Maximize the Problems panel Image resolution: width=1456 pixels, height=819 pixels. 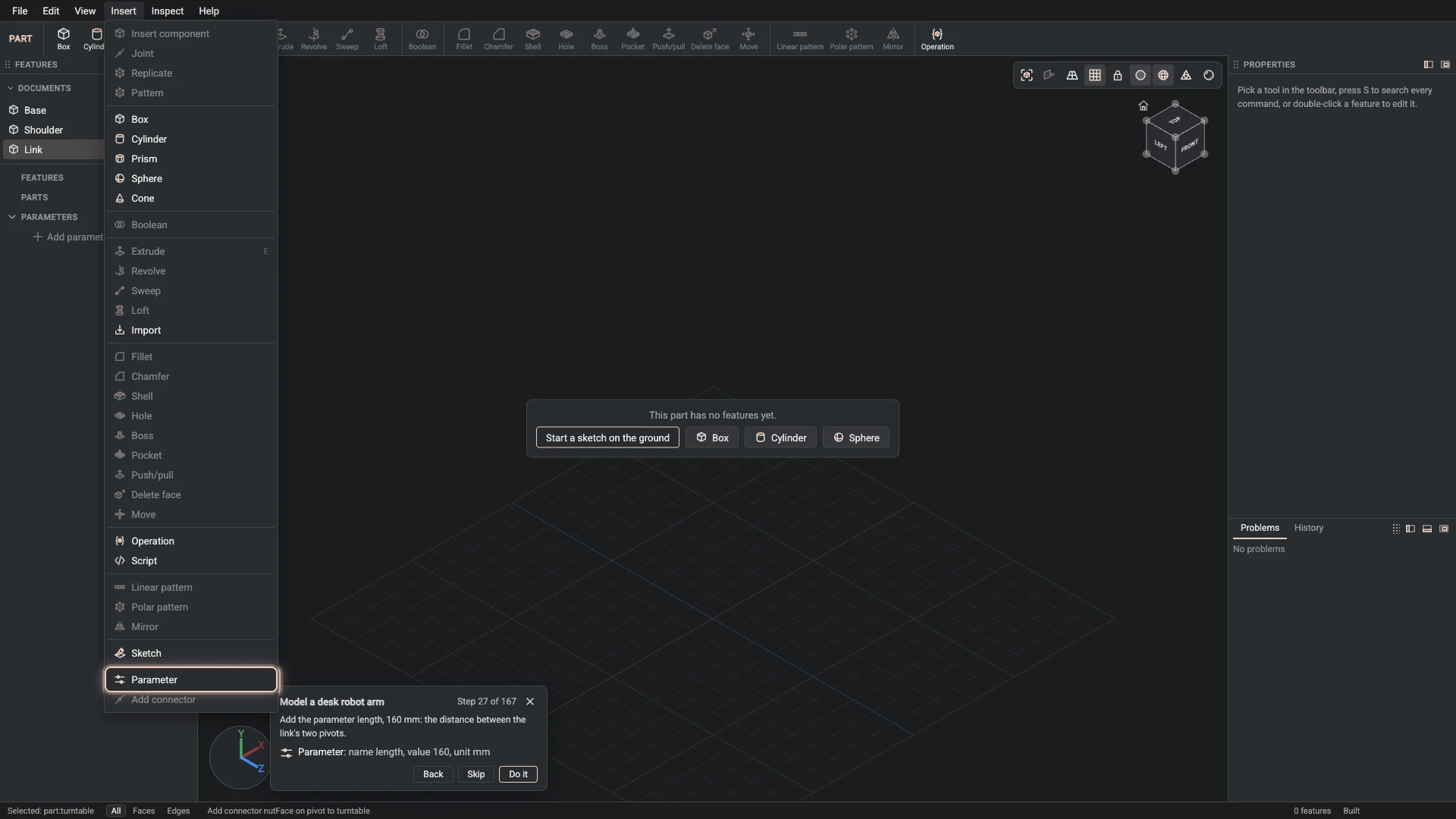[1444, 529]
